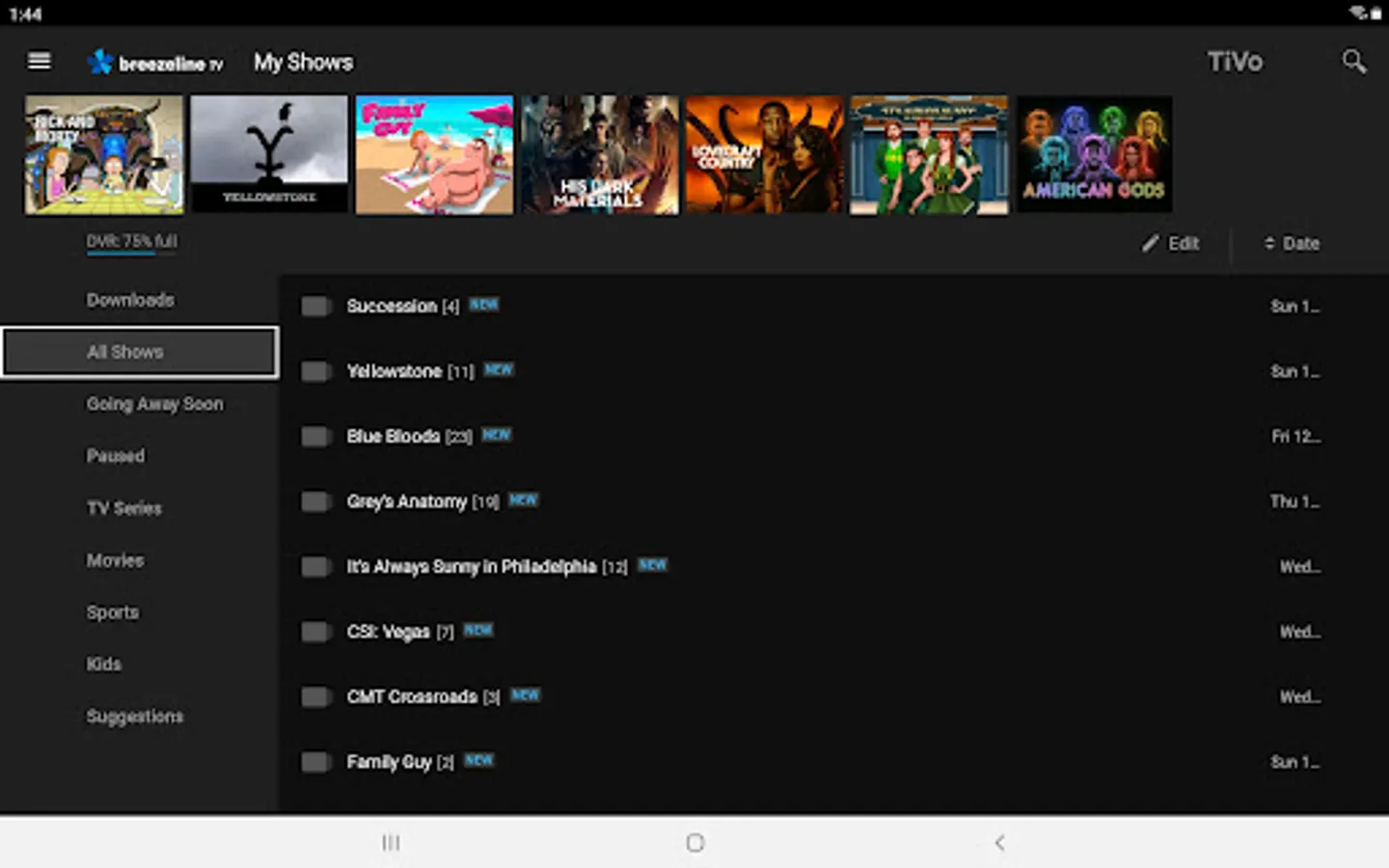Click the Blue Bloods date Fri 12...
The height and width of the screenshot is (868, 1389).
tap(1295, 437)
